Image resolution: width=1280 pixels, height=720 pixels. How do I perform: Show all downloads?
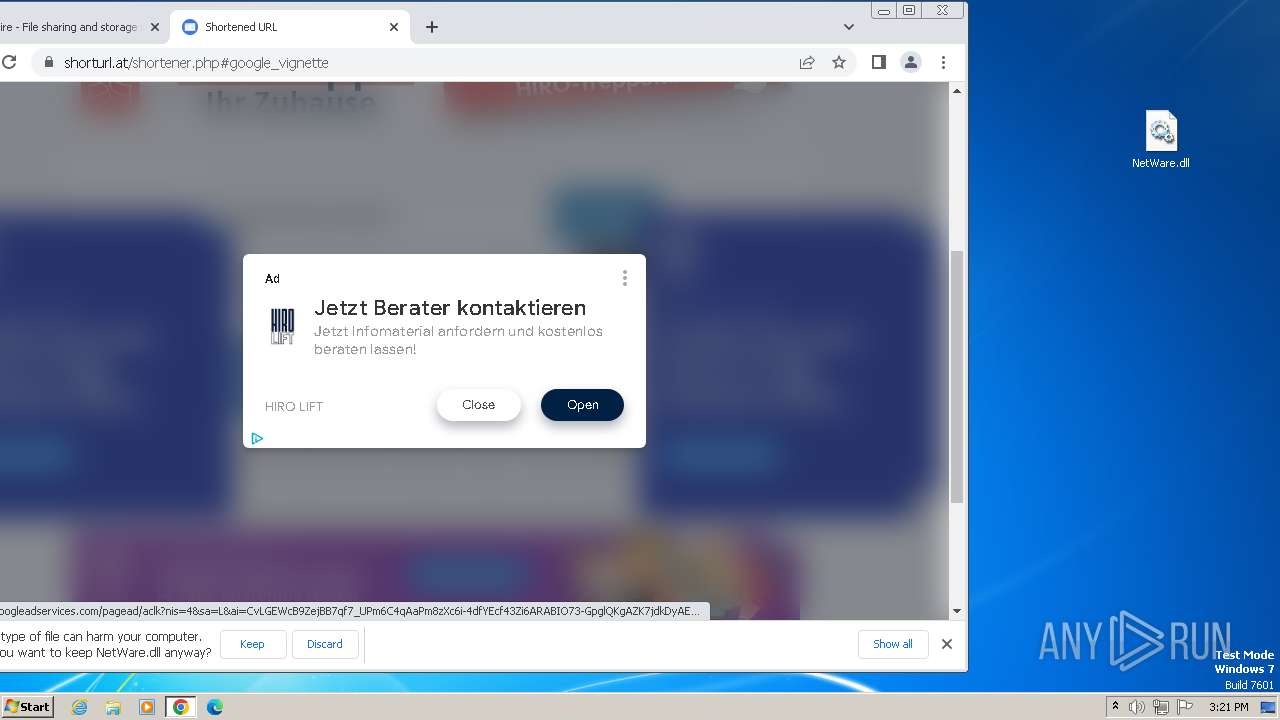(x=893, y=644)
